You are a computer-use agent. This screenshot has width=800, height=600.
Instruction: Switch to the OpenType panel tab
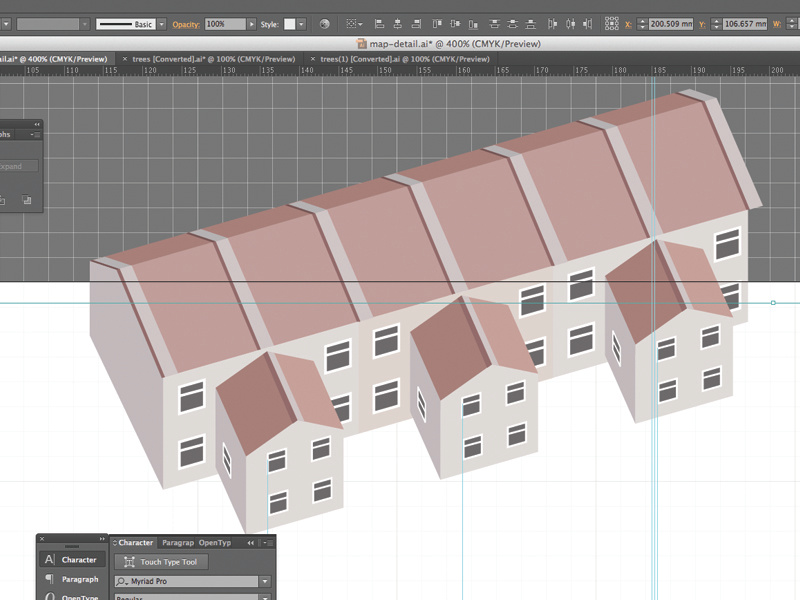click(215, 543)
